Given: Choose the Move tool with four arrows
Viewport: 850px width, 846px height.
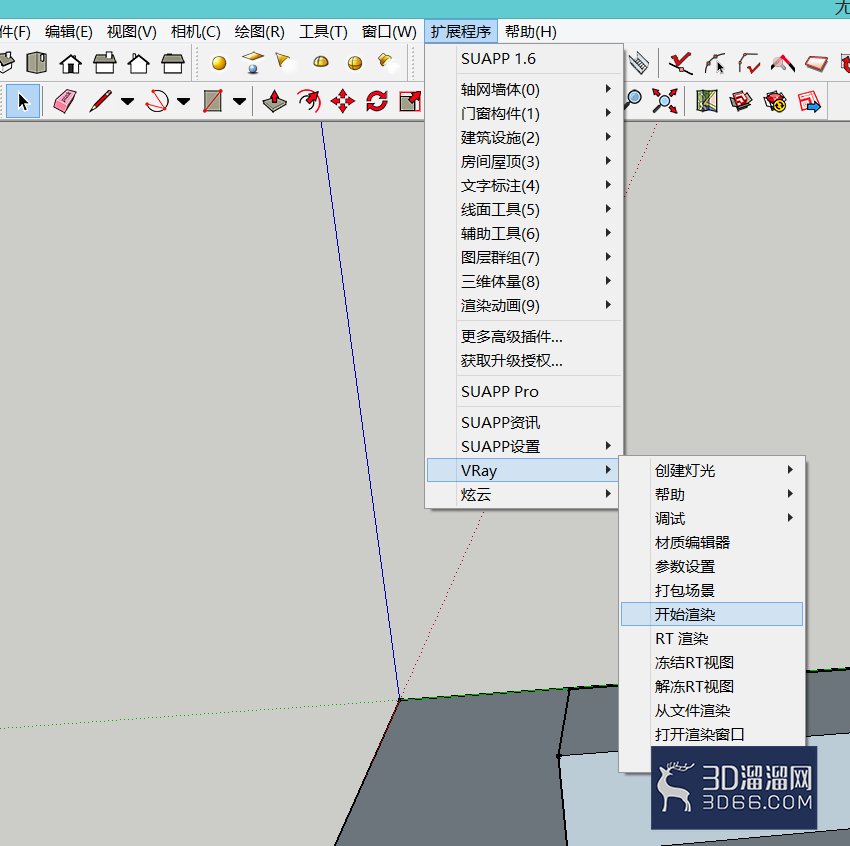Looking at the screenshot, I should coord(343,101).
